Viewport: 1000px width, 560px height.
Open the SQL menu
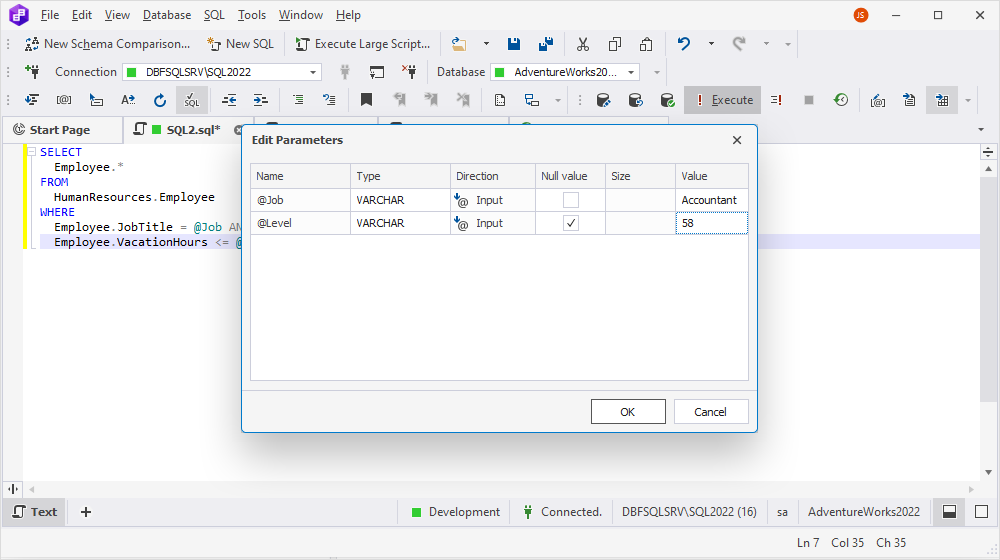tap(214, 15)
